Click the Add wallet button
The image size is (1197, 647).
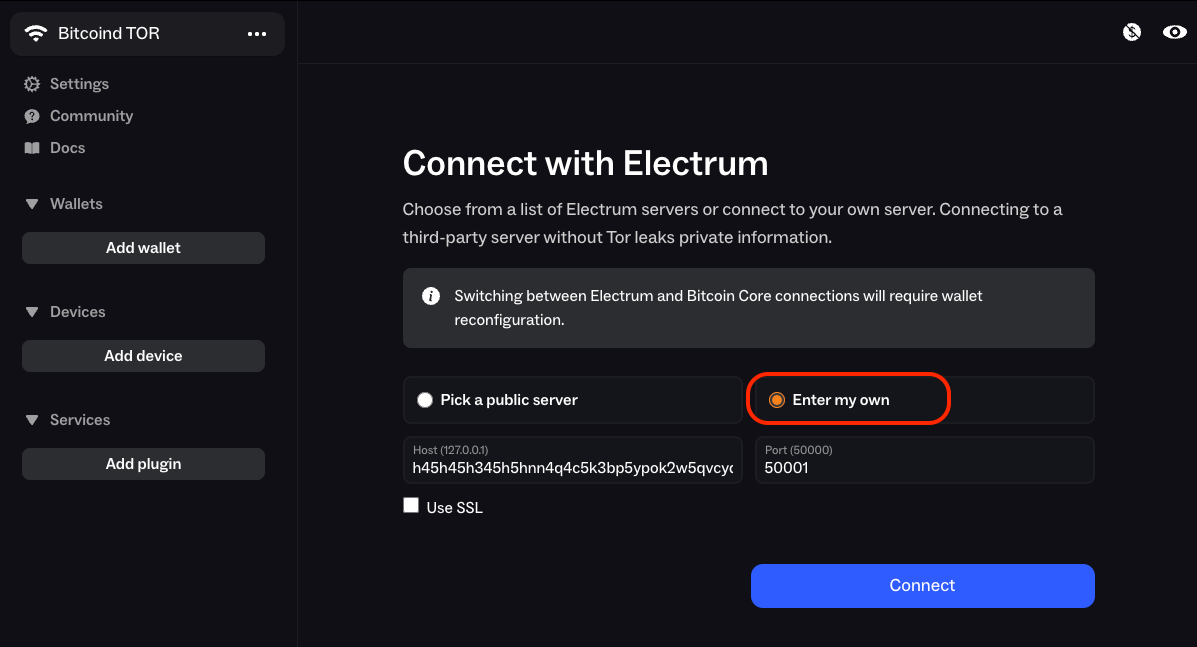(x=143, y=247)
